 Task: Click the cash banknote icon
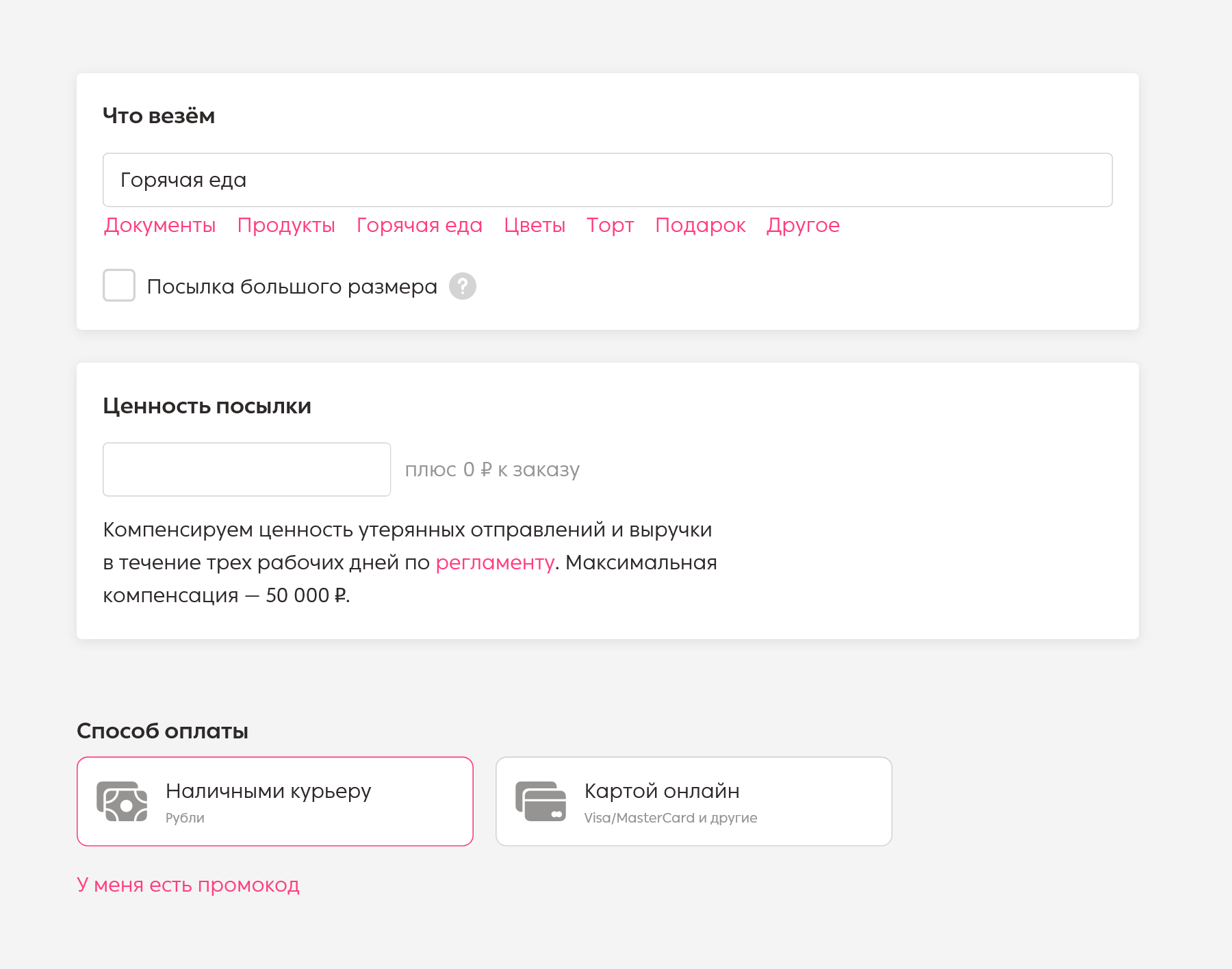[x=122, y=801]
